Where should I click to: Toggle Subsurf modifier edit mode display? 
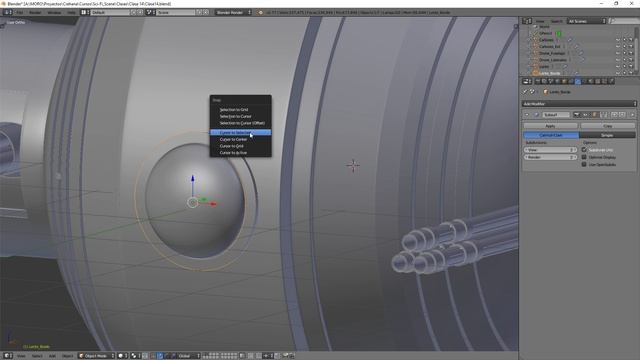click(595, 115)
